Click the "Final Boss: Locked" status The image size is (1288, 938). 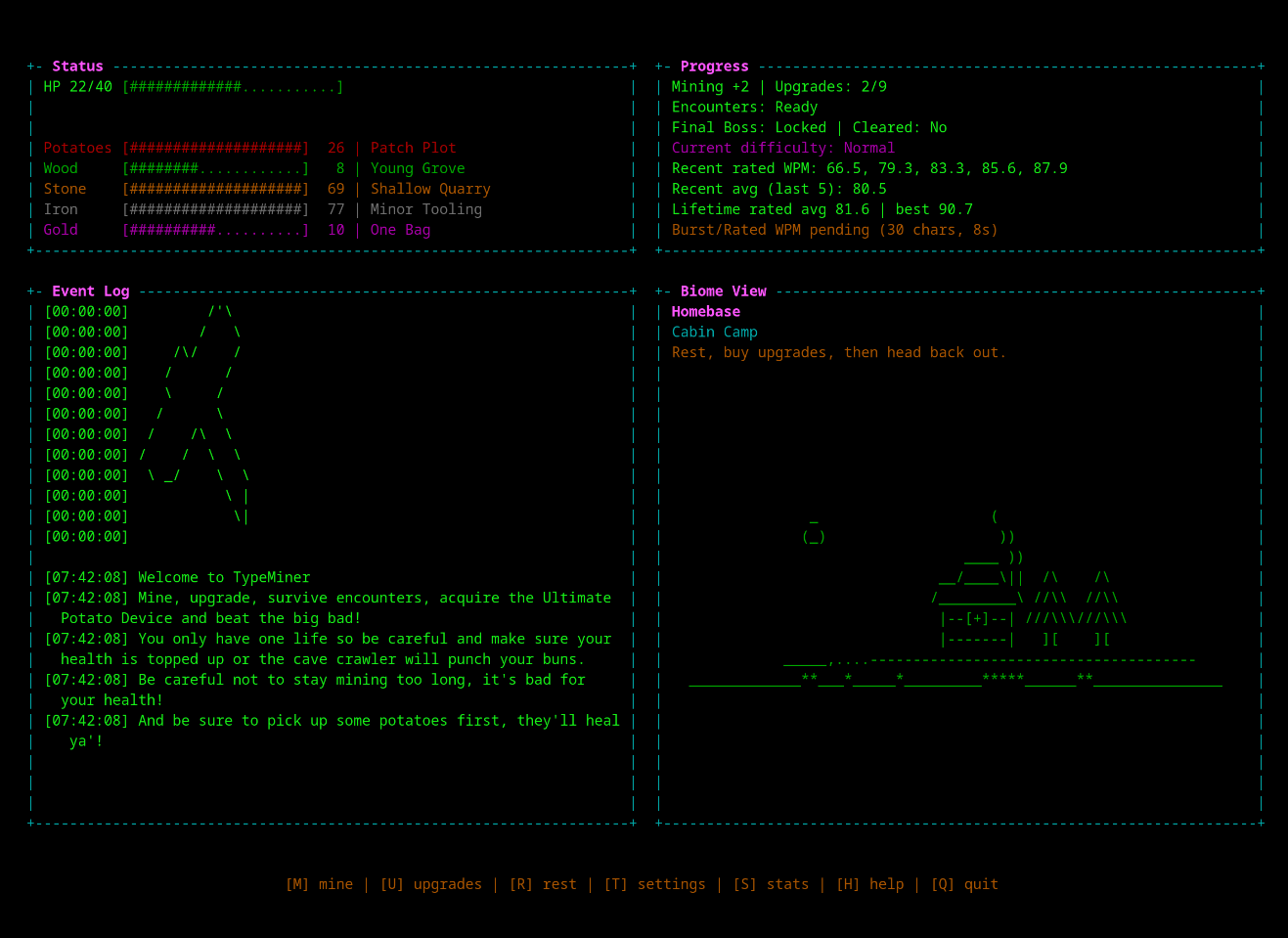[749, 128]
